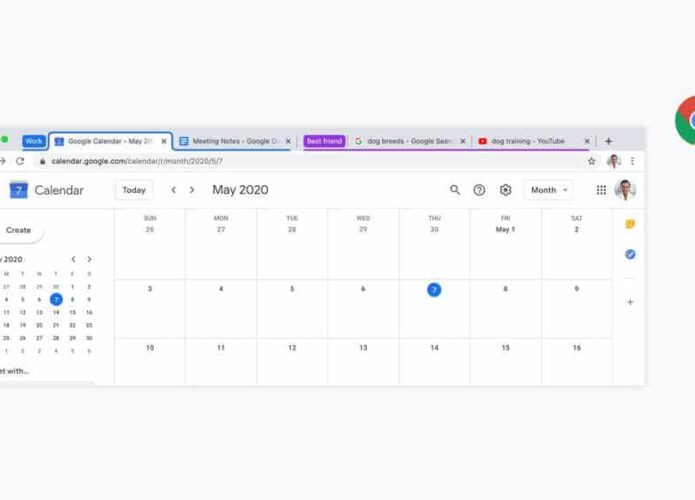Viewport: 695px width, 500px height.
Task: Click the Google Calendar logo
Action: point(19,190)
